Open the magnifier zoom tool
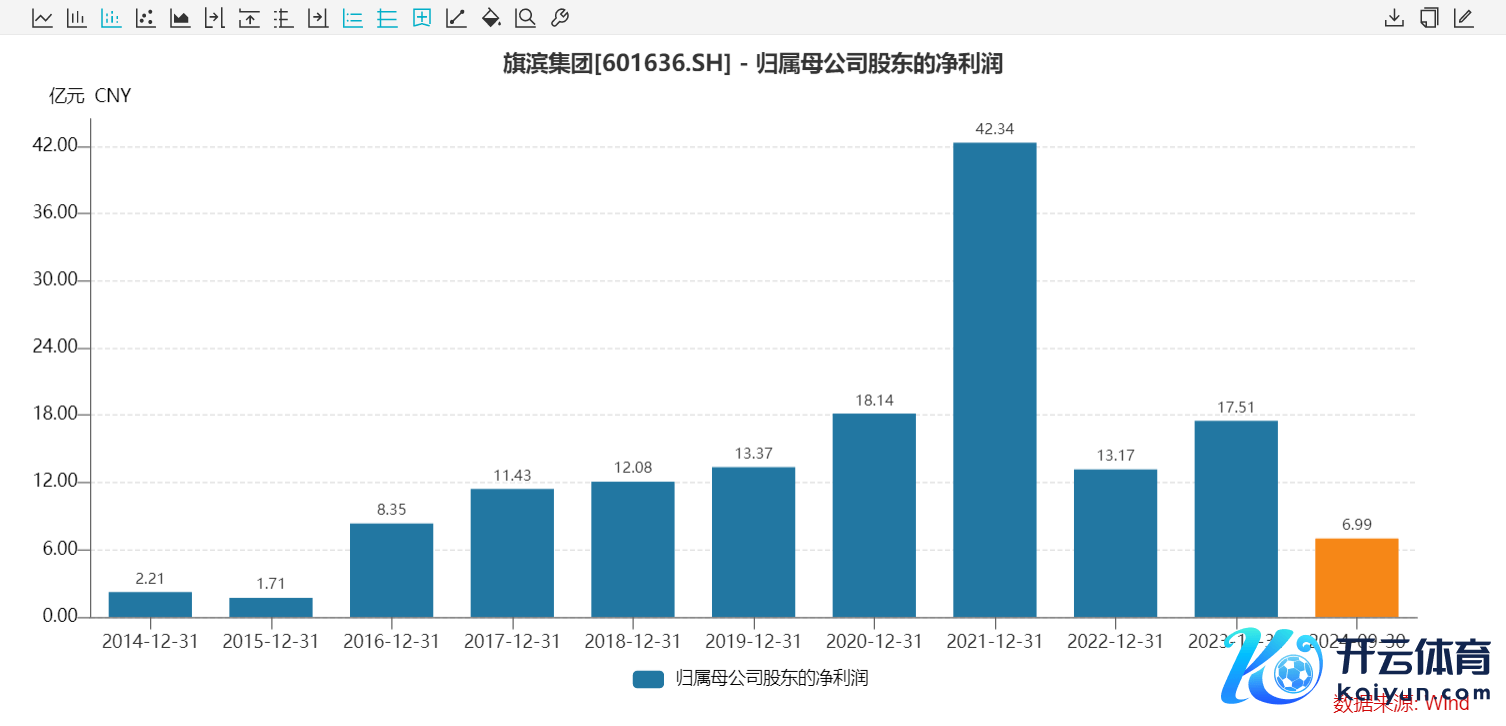Screen dimensions: 1506x726 point(525,18)
